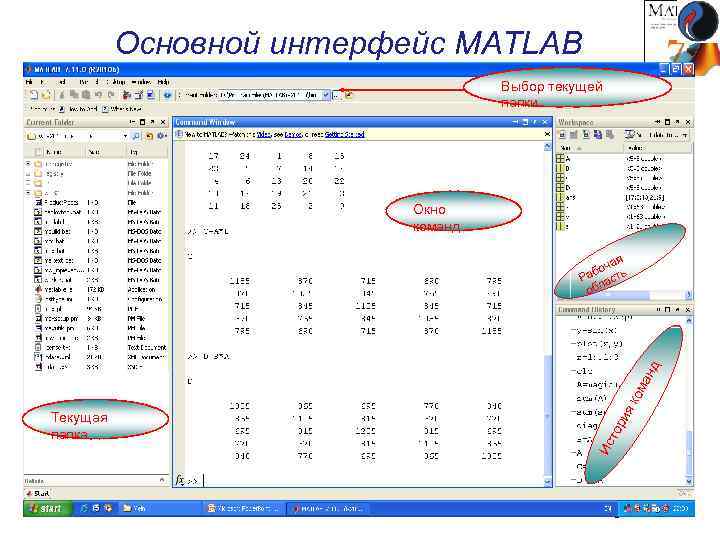Click the Windows start button

coord(46,509)
